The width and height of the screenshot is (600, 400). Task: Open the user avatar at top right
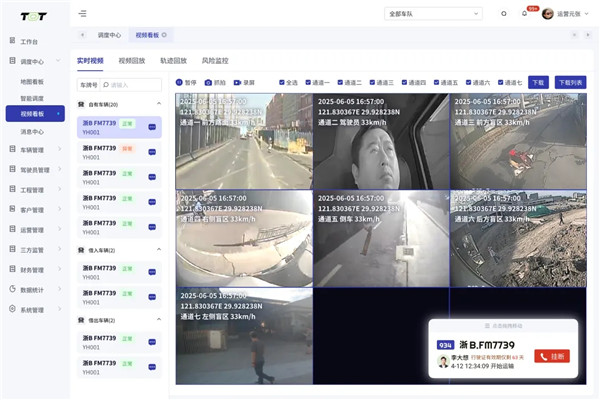click(x=548, y=13)
